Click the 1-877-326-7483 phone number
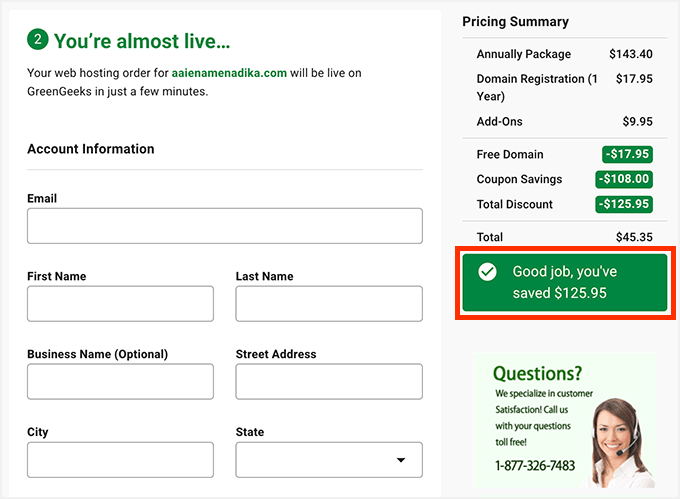Viewport: 680px width, 499px height. [x=535, y=466]
